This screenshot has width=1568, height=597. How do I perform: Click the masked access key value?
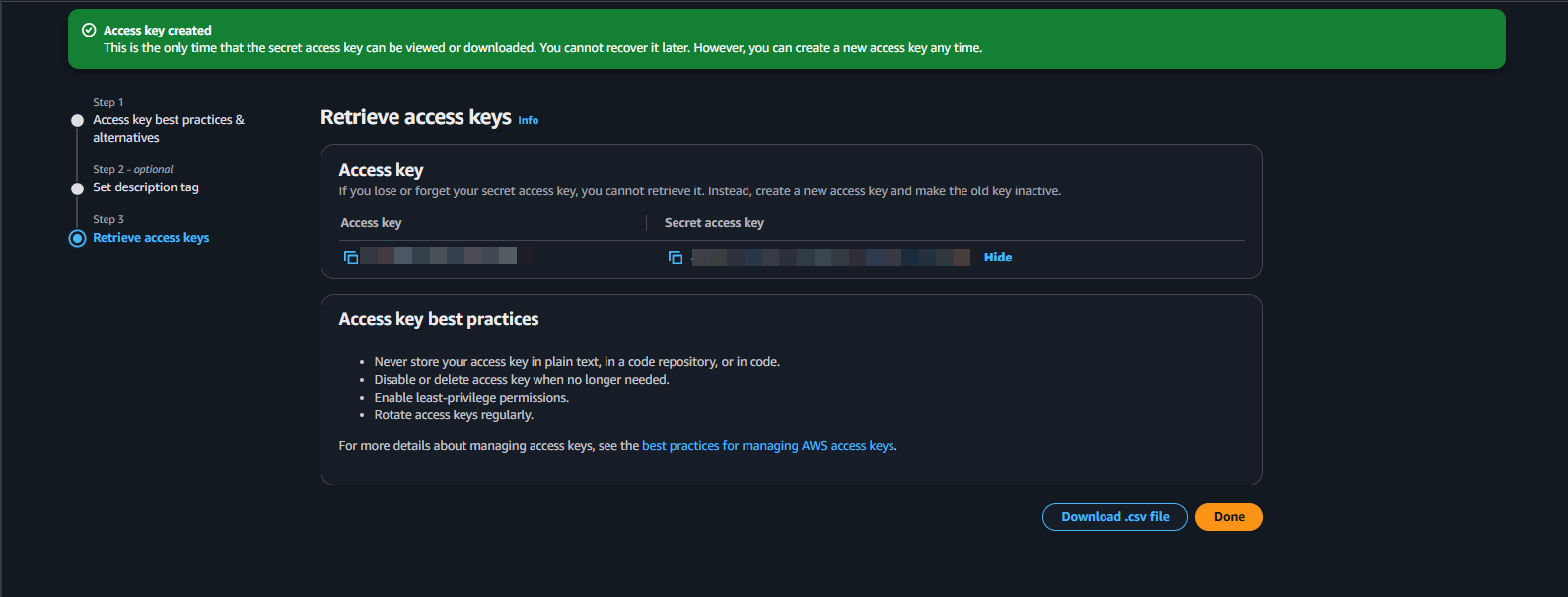click(x=444, y=255)
